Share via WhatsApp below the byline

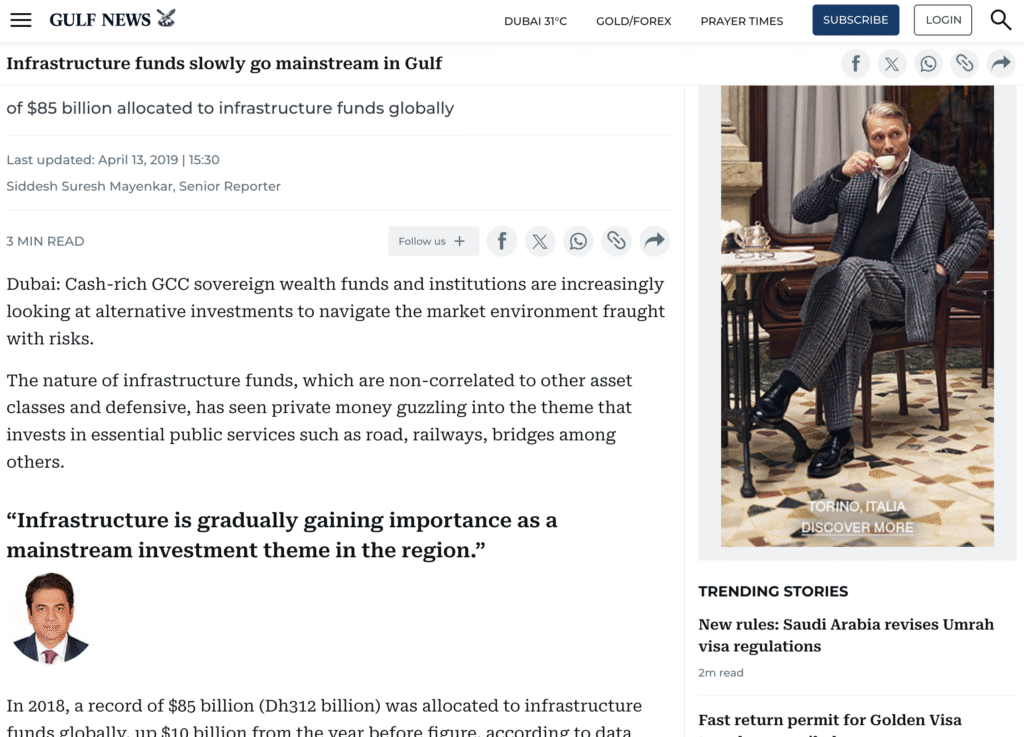[x=578, y=241]
